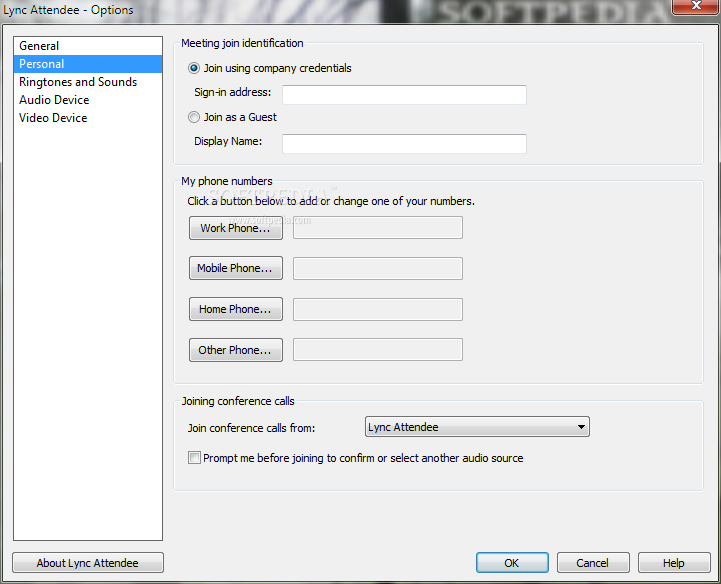Open Help for options
Screen dimensions: 721x584
pyautogui.click(x=674, y=563)
